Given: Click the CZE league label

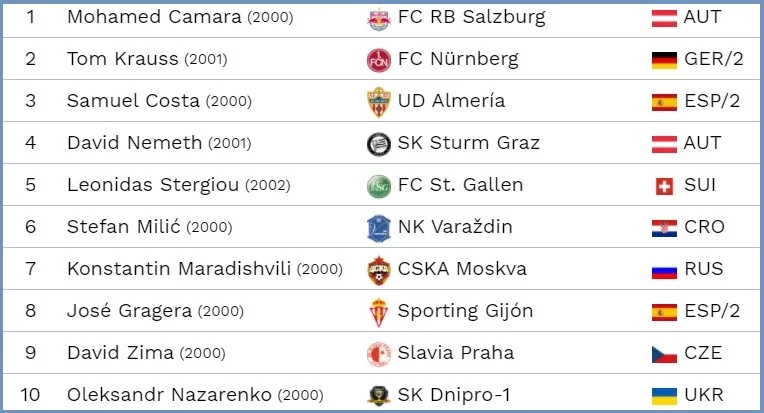Looking at the screenshot, I should click(x=704, y=353).
